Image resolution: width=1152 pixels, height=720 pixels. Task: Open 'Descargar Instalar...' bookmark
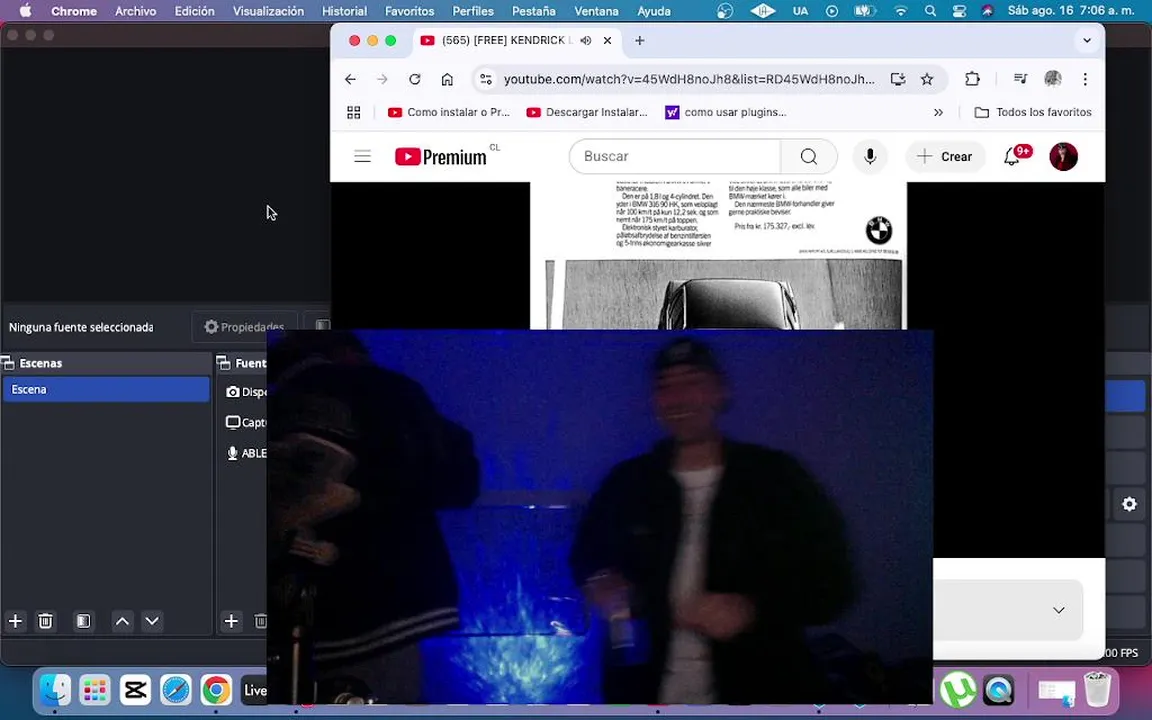587,112
